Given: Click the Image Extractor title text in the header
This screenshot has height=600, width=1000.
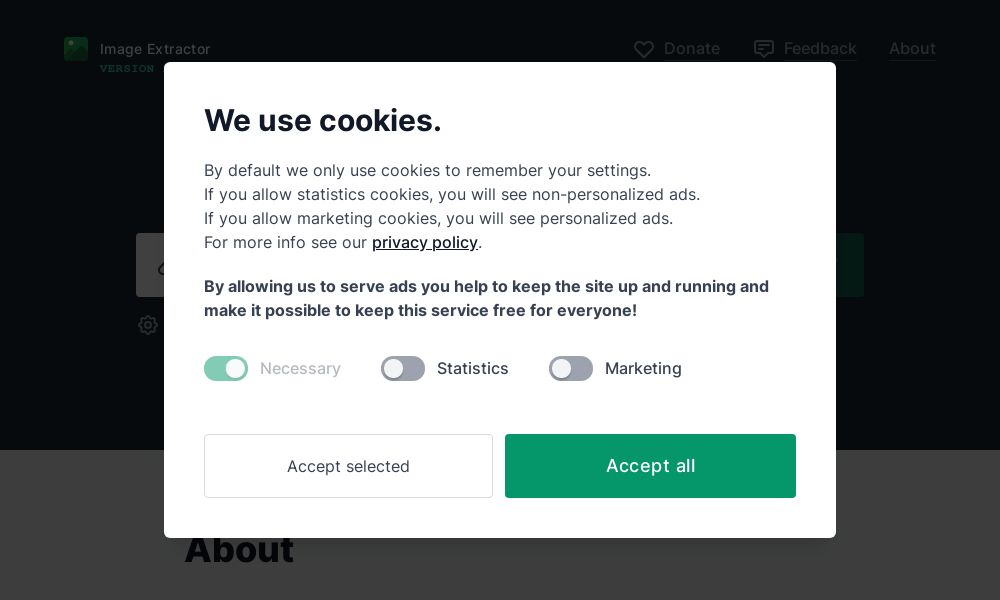Looking at the screenshot, I should tap(154, 48).
